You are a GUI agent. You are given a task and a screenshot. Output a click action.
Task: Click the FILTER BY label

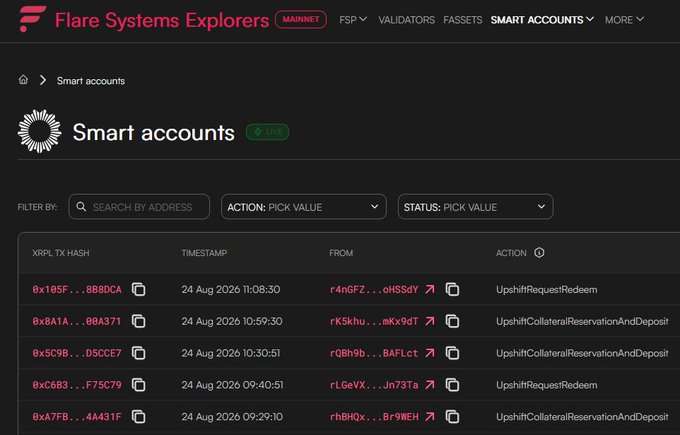point(37,207)
